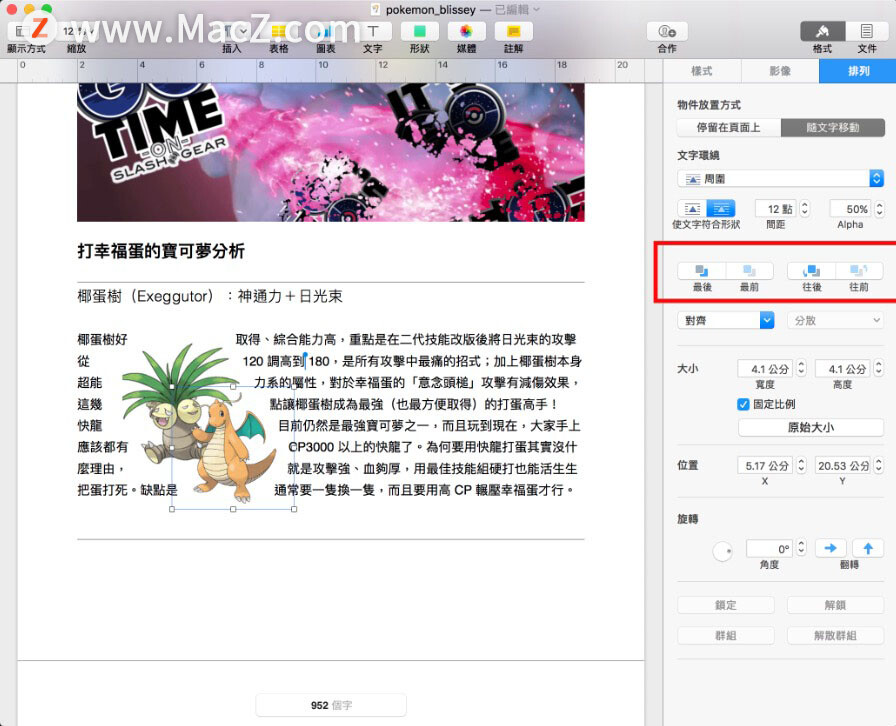
Task: Open the 圖表 chart toolbar tool
Action: click(x=326, y=32)
